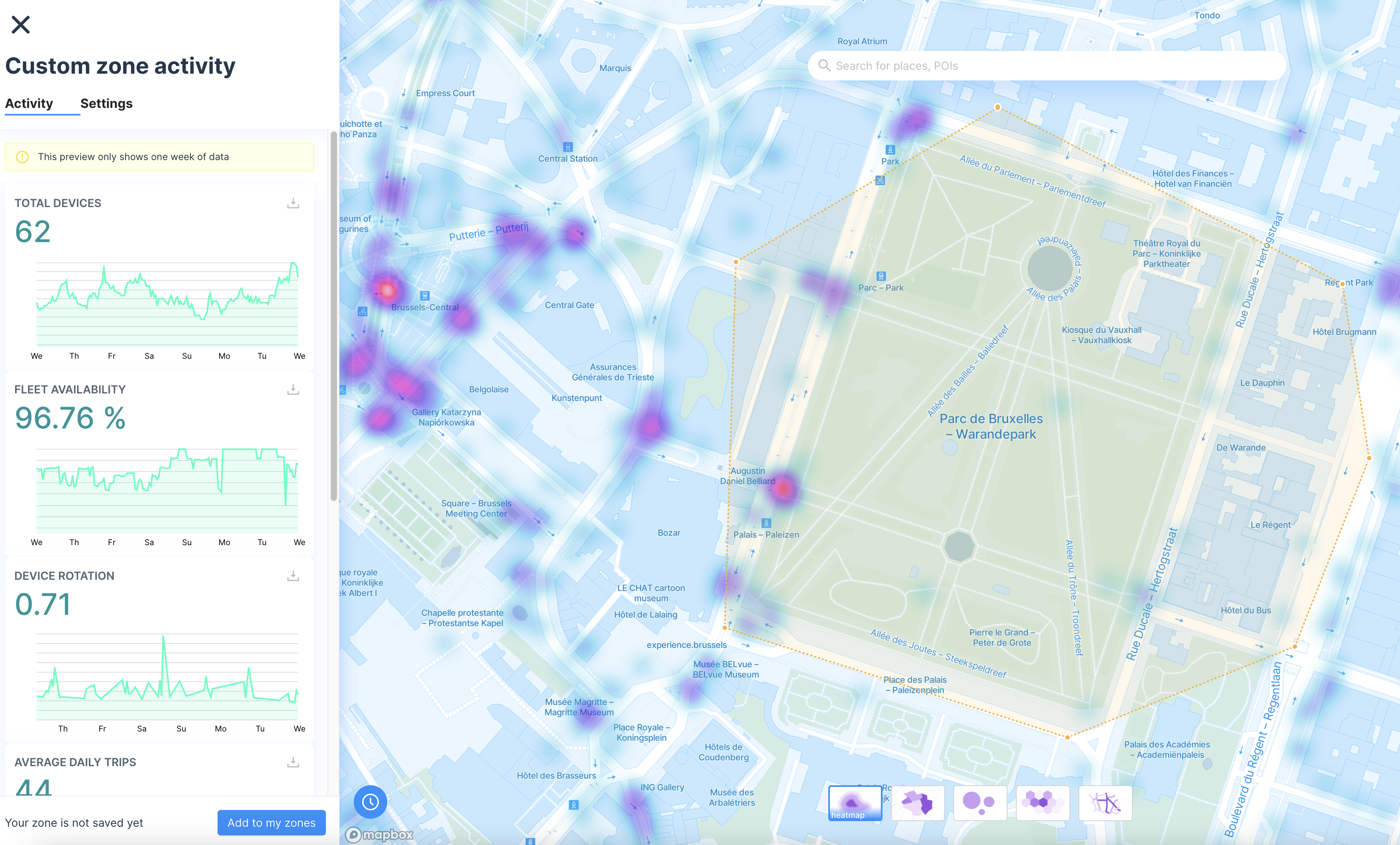
Task: Click the Add to my zones button
Action: [x=270, y=822]
